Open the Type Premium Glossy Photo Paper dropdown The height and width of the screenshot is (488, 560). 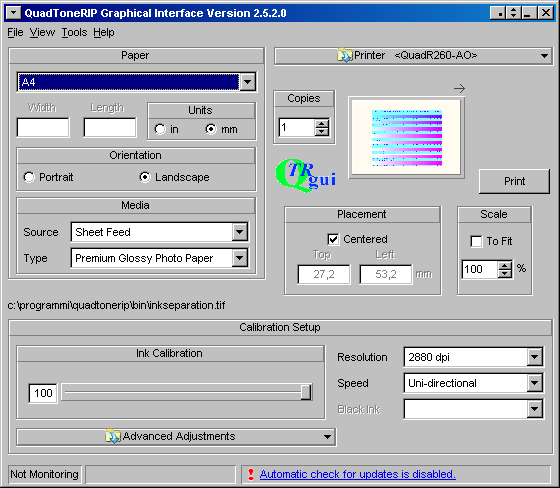point(240,258)
